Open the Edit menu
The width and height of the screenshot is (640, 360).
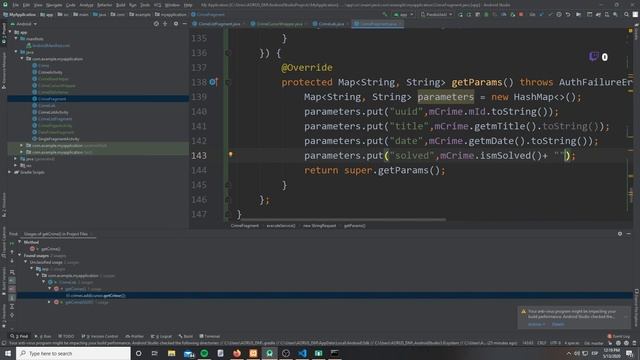tap(27, 5)
